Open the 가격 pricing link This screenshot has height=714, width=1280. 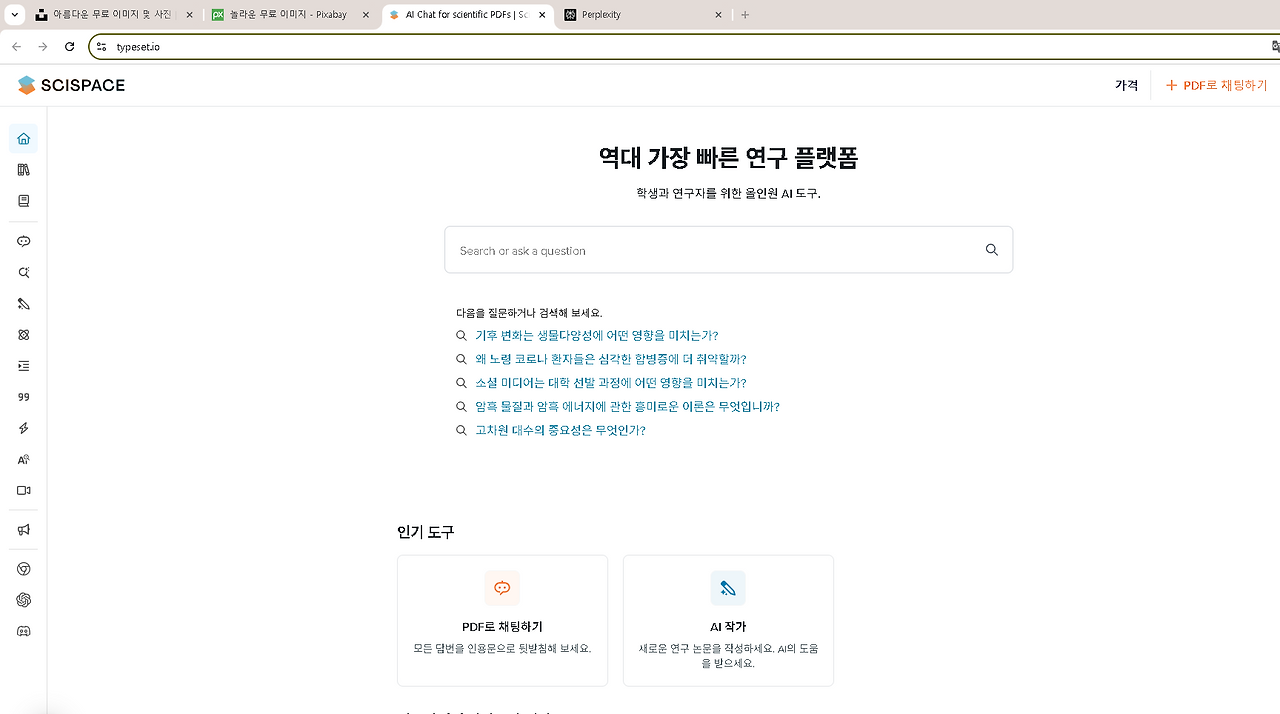pos(1126,85)
